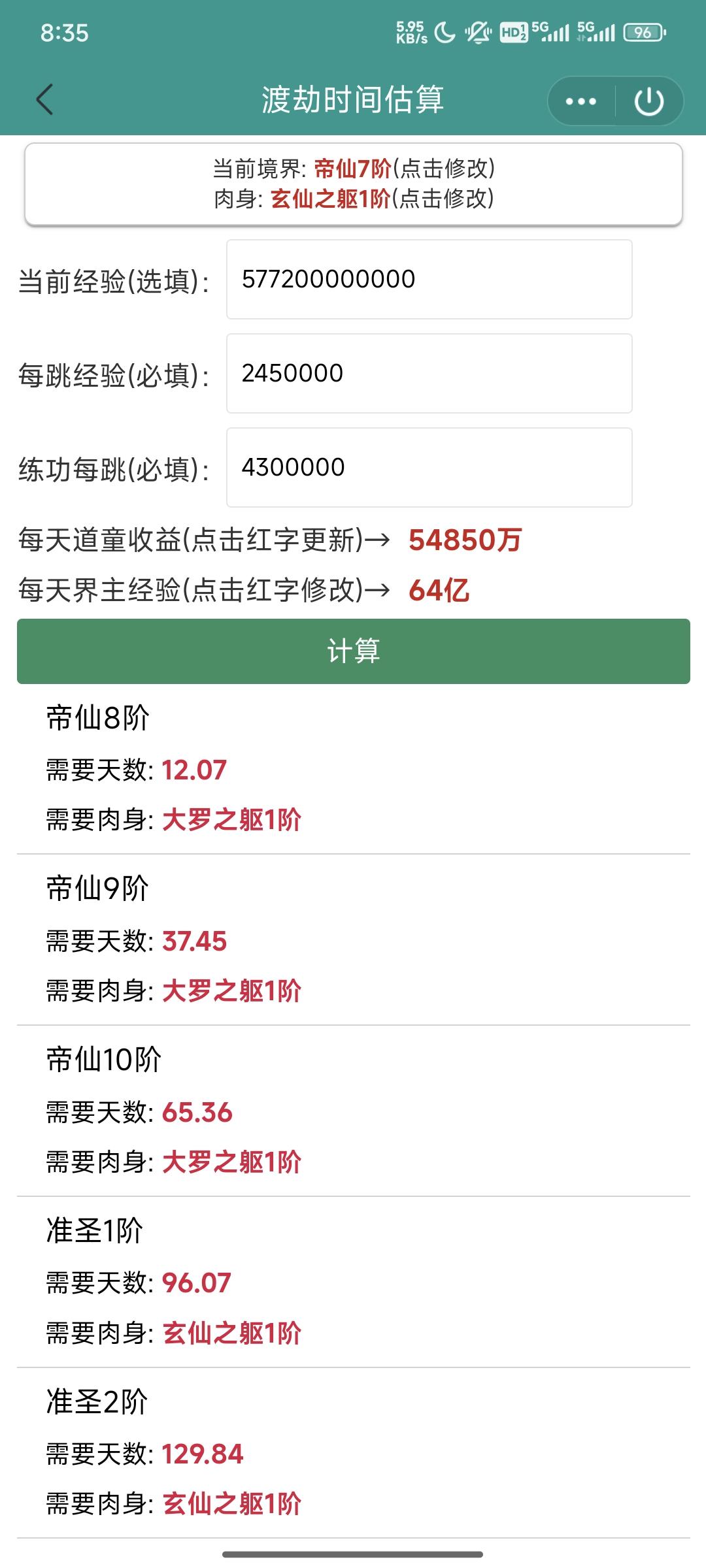Modify current realm 帝仙7阶
Screen dimensions: 706x1568
click(354, 169)
